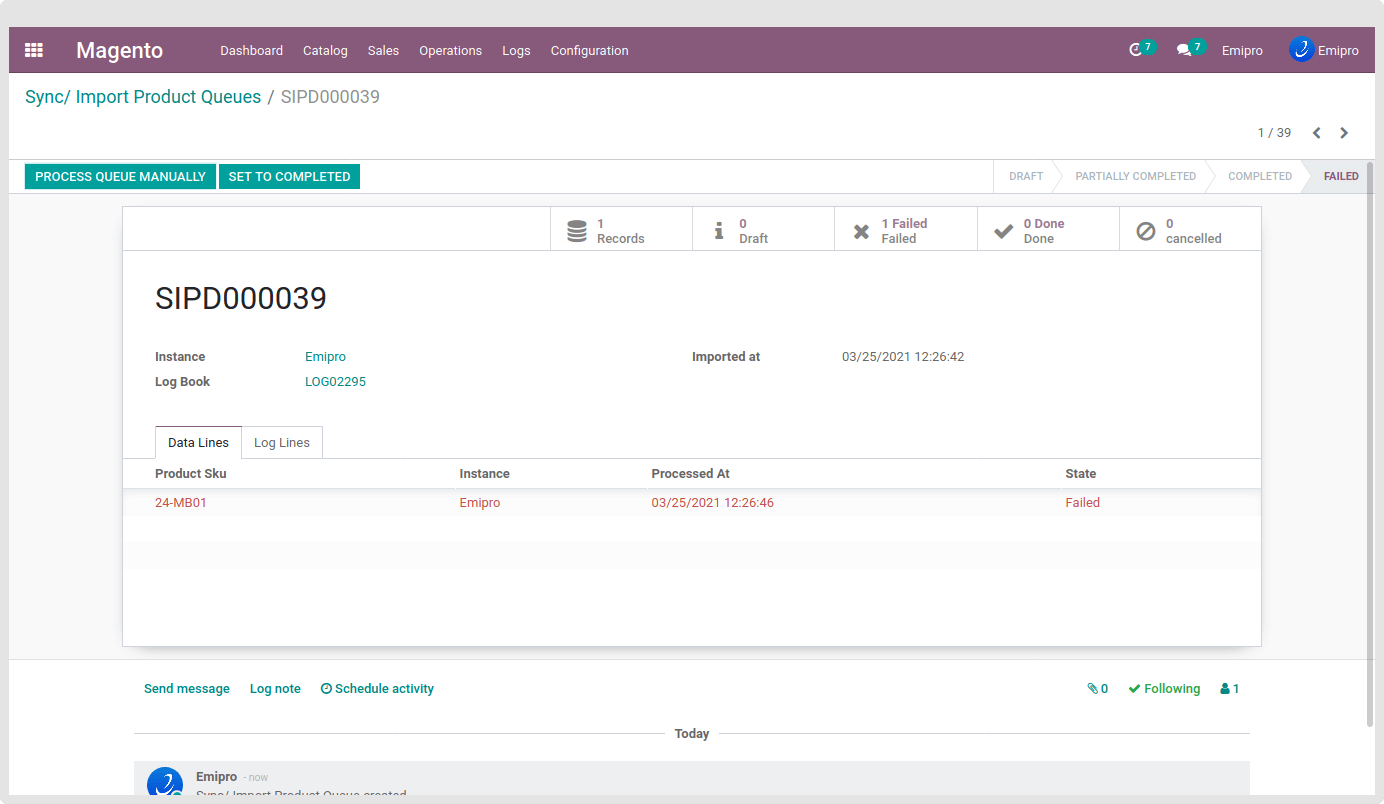Click Send message in chatter
Image resolution: width=1384 pixels, height=804 pixels.
(x=187, y=689)
